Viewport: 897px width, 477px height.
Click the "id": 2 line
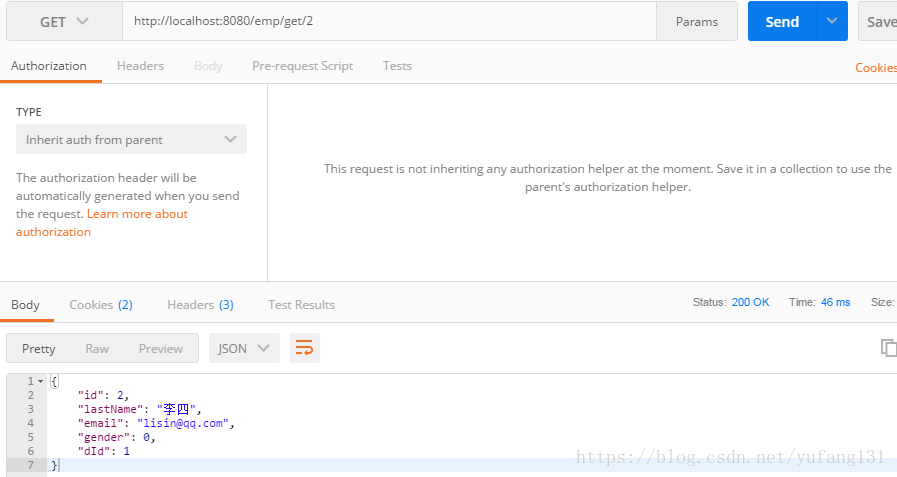click(x=103, y=395)
